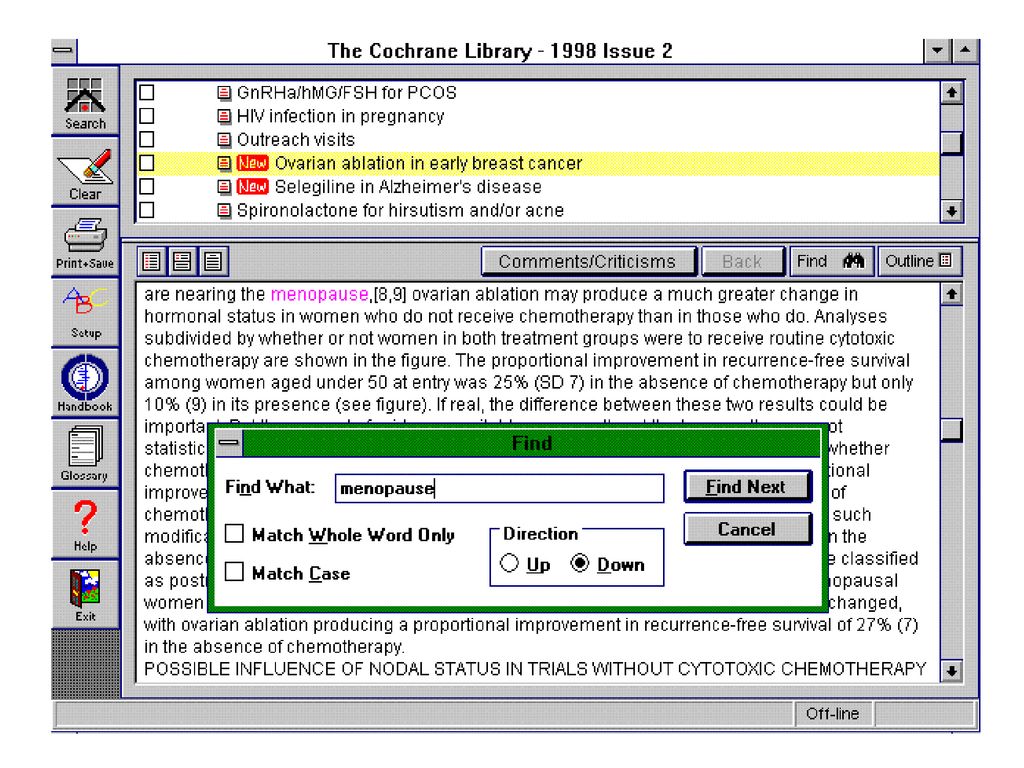Image resolution: width=1024 pixels, height=768 pixels.
Task: Enable Match Case option
Action: pos(234,572)
